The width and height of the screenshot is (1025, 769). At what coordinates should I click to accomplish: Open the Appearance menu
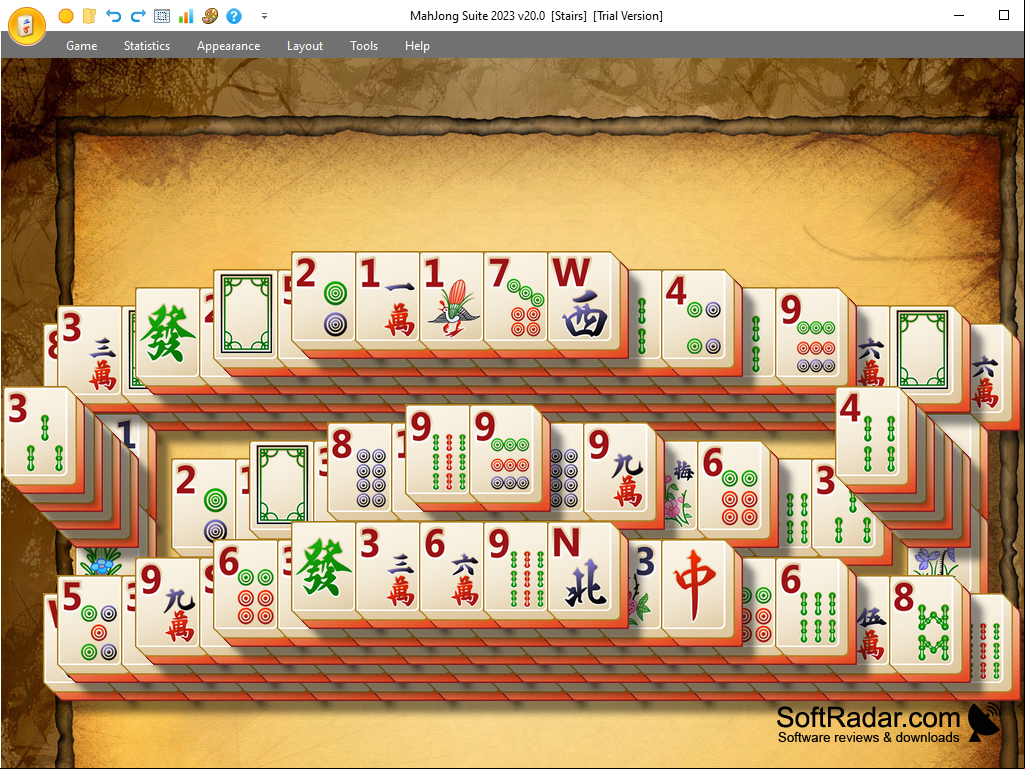pos(229,46)
